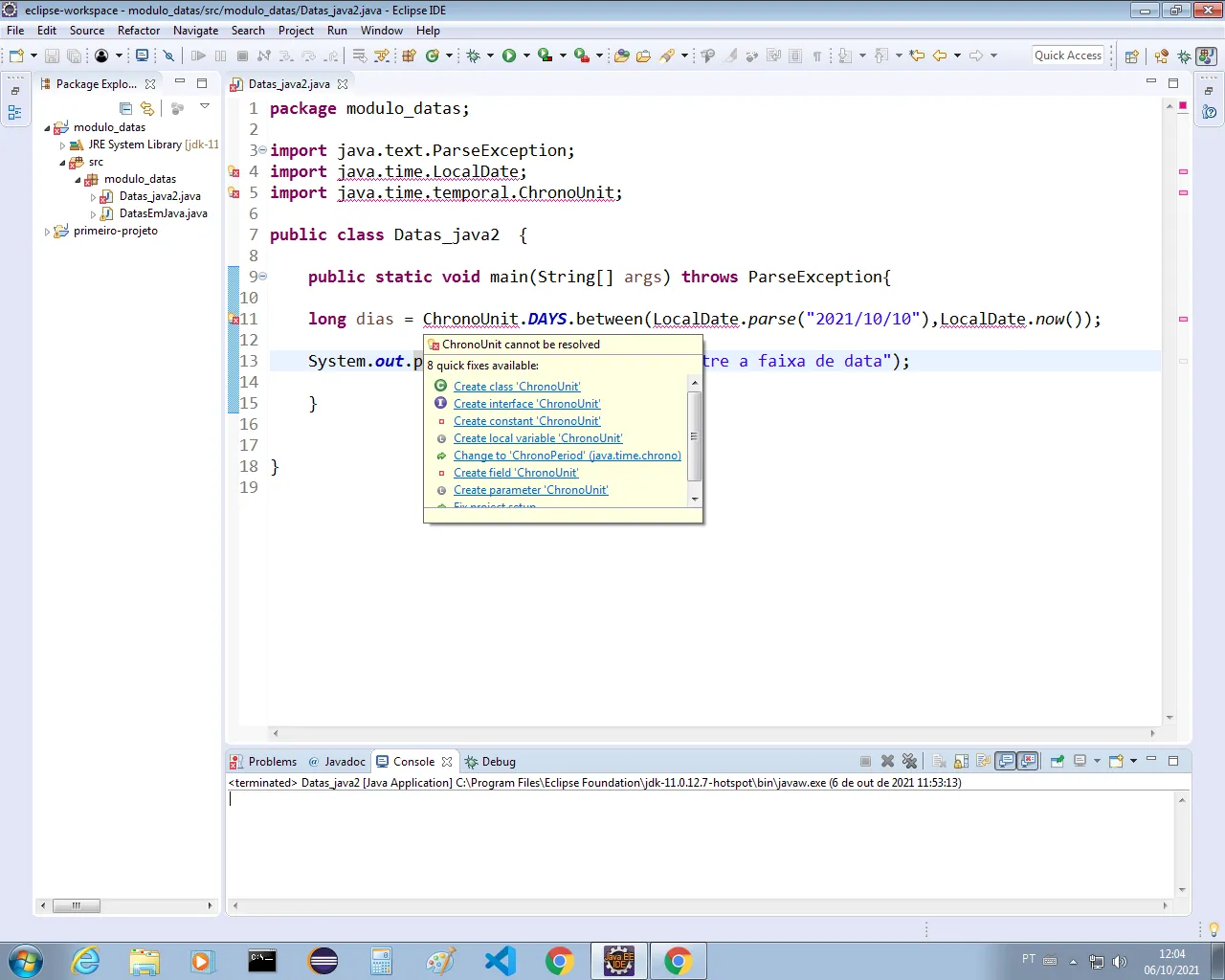
Task: Toggle Console Scroll Lock button
Action: pos(961,762)
